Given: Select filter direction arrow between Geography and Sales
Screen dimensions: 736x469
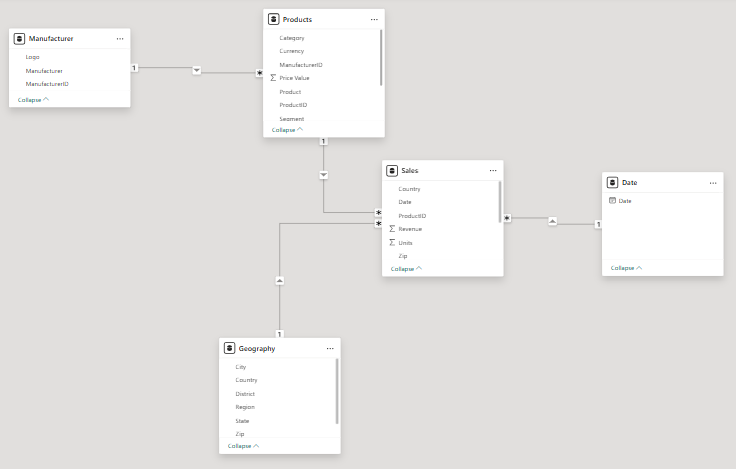Looking at the screenshot, I should tap(280, 281).
